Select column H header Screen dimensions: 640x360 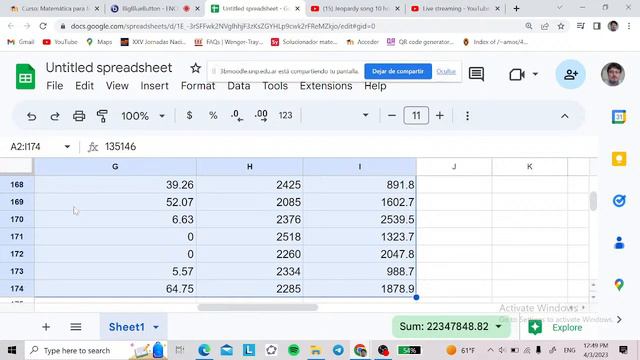pos(249,167)
